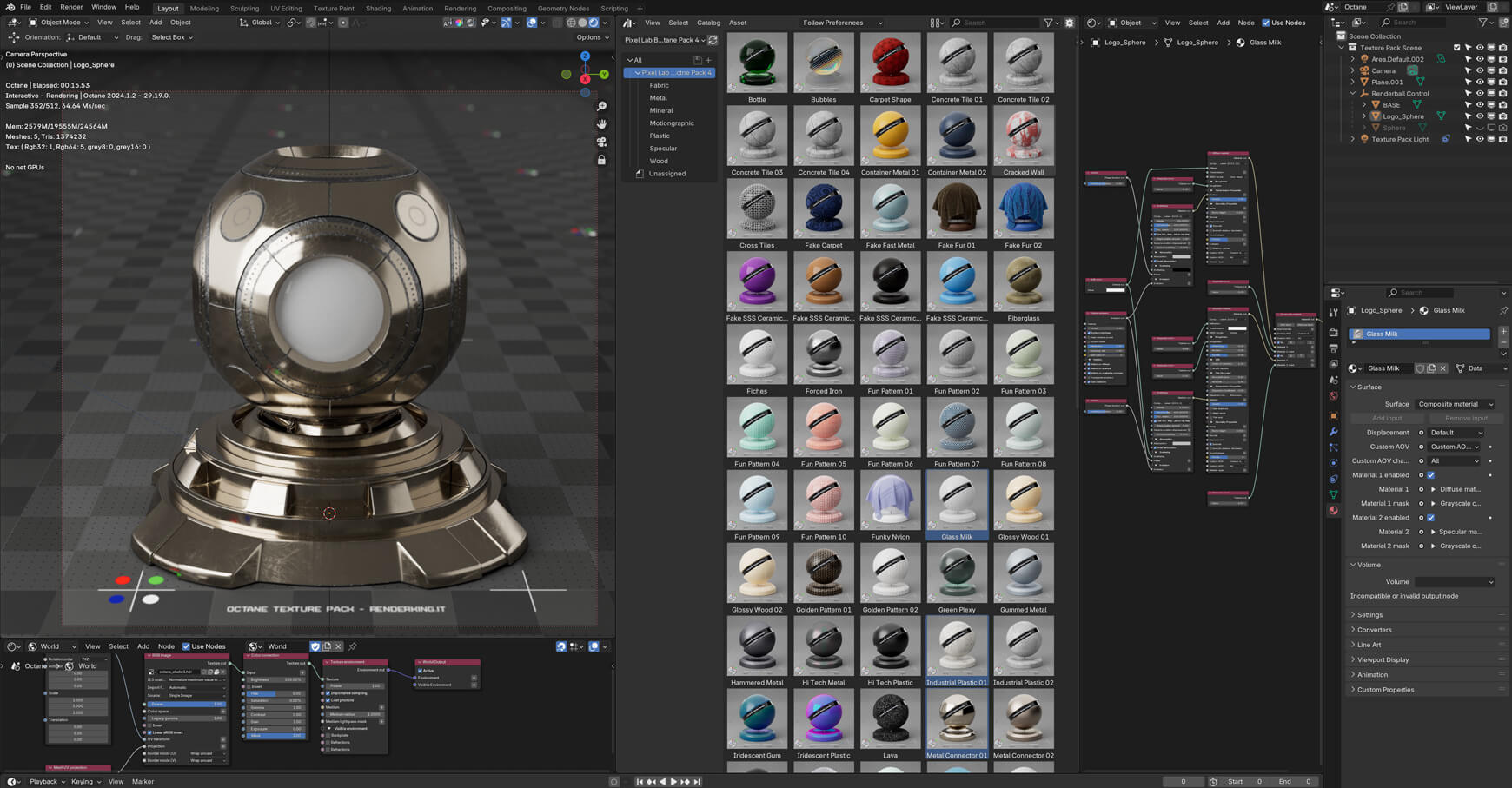
Task: Select the Metal catalog
Action: [x=659, y=98]
